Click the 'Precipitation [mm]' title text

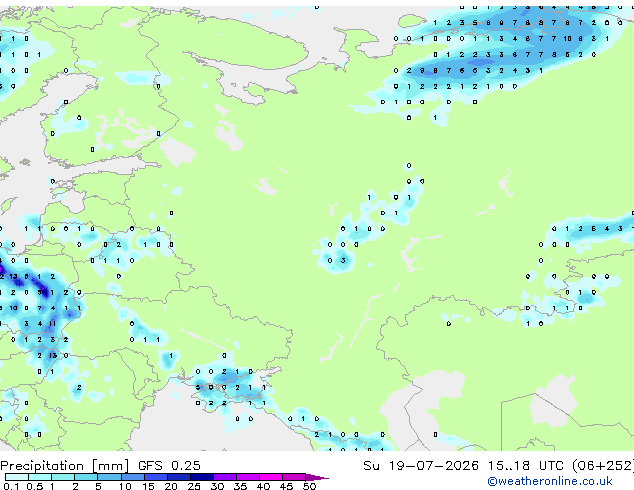pos(65,466)
